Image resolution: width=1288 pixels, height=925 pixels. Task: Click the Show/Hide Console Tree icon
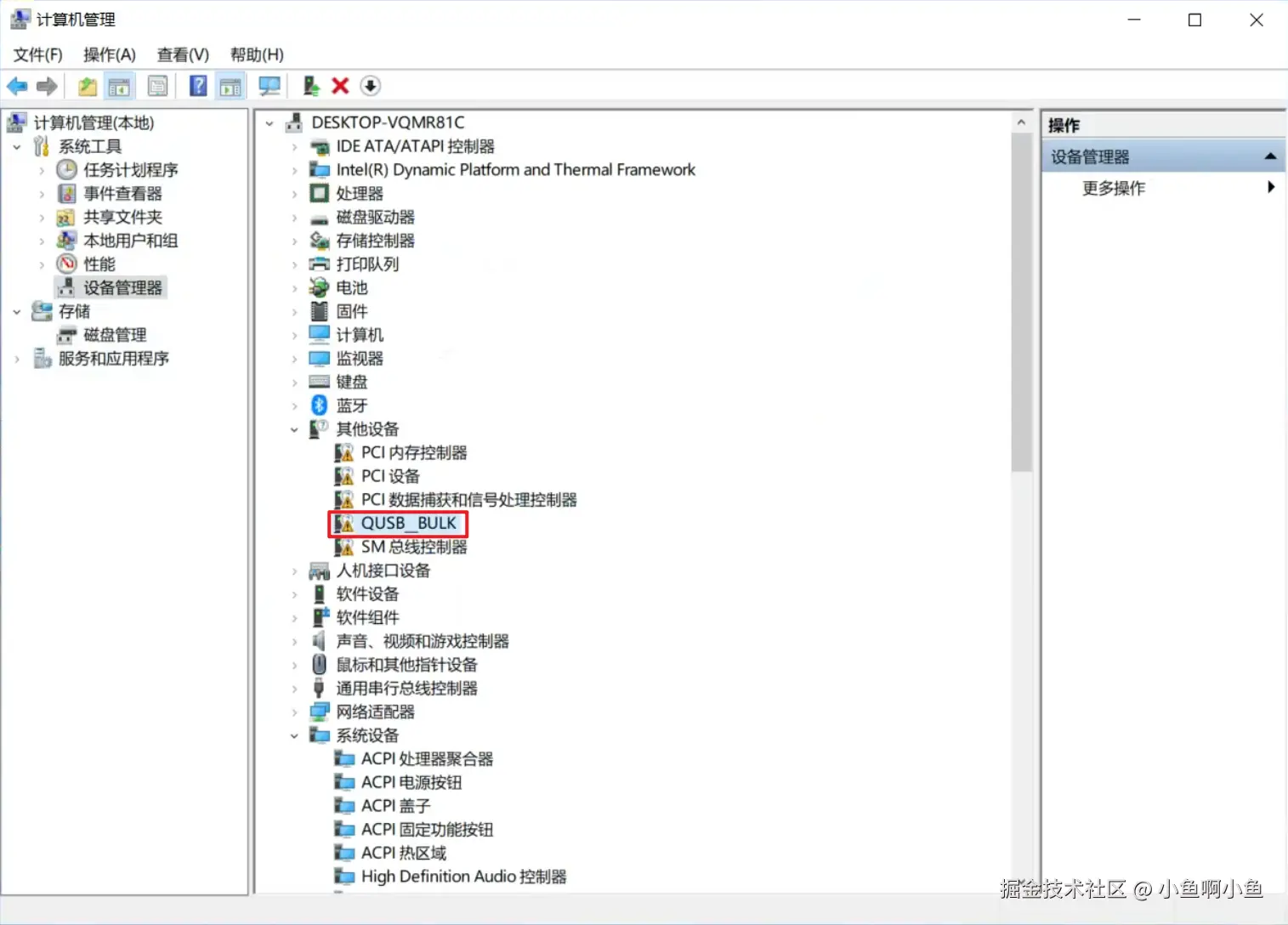pyautogui.click(x=119, y=86)
